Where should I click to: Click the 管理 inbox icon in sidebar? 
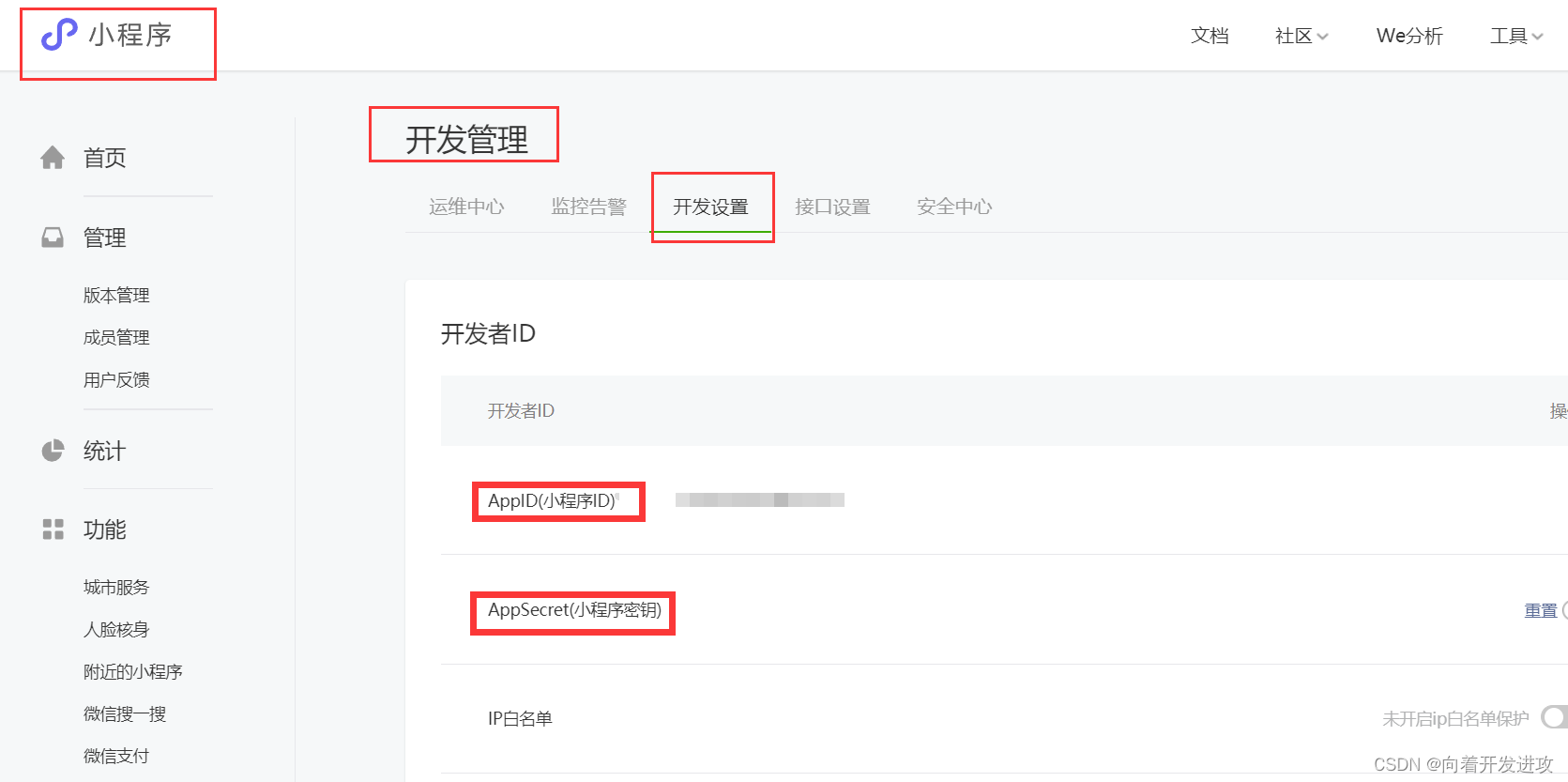pyautogui.click(x=53, y=237)
